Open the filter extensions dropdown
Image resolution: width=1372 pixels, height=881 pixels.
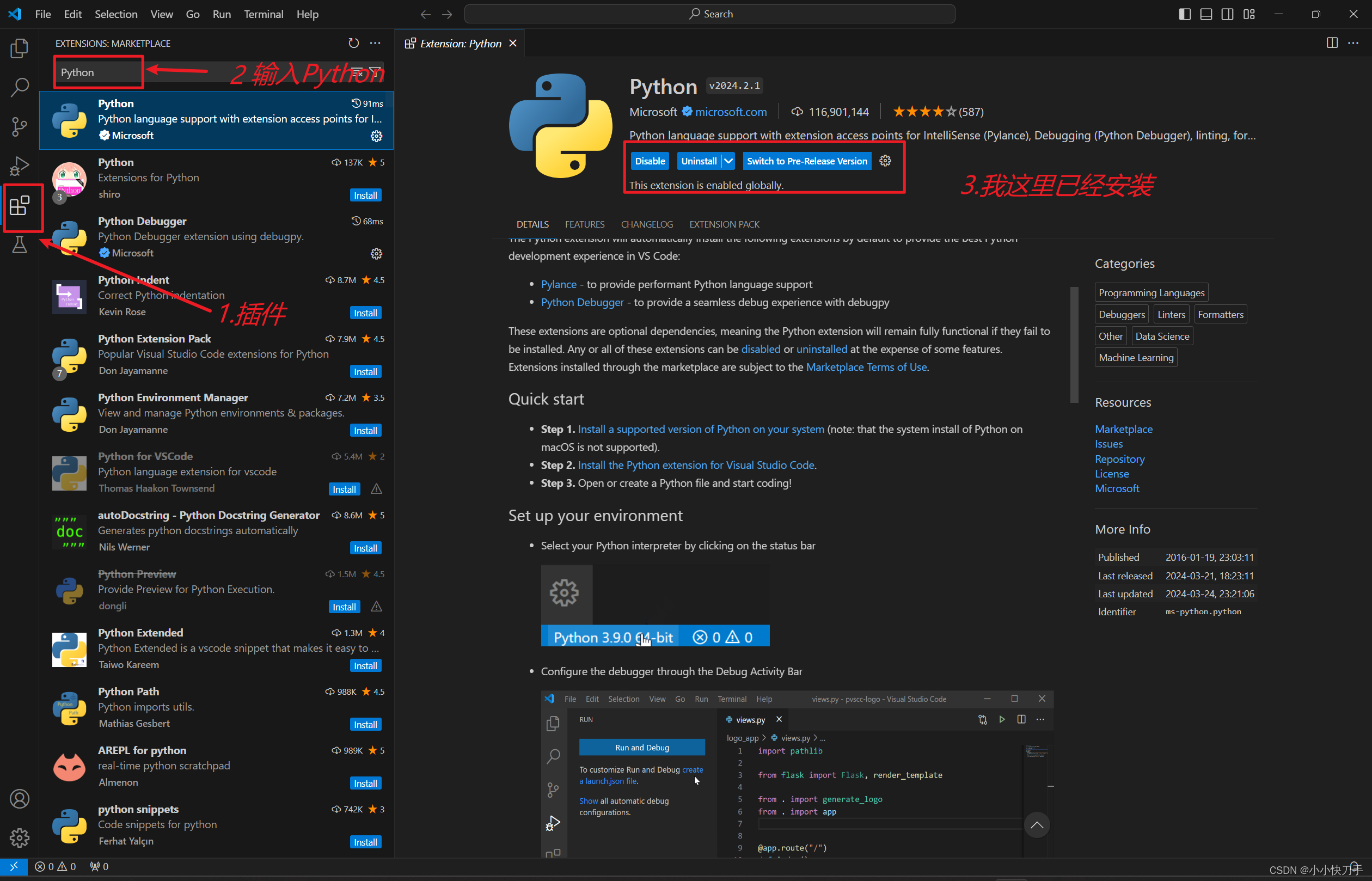375,72
